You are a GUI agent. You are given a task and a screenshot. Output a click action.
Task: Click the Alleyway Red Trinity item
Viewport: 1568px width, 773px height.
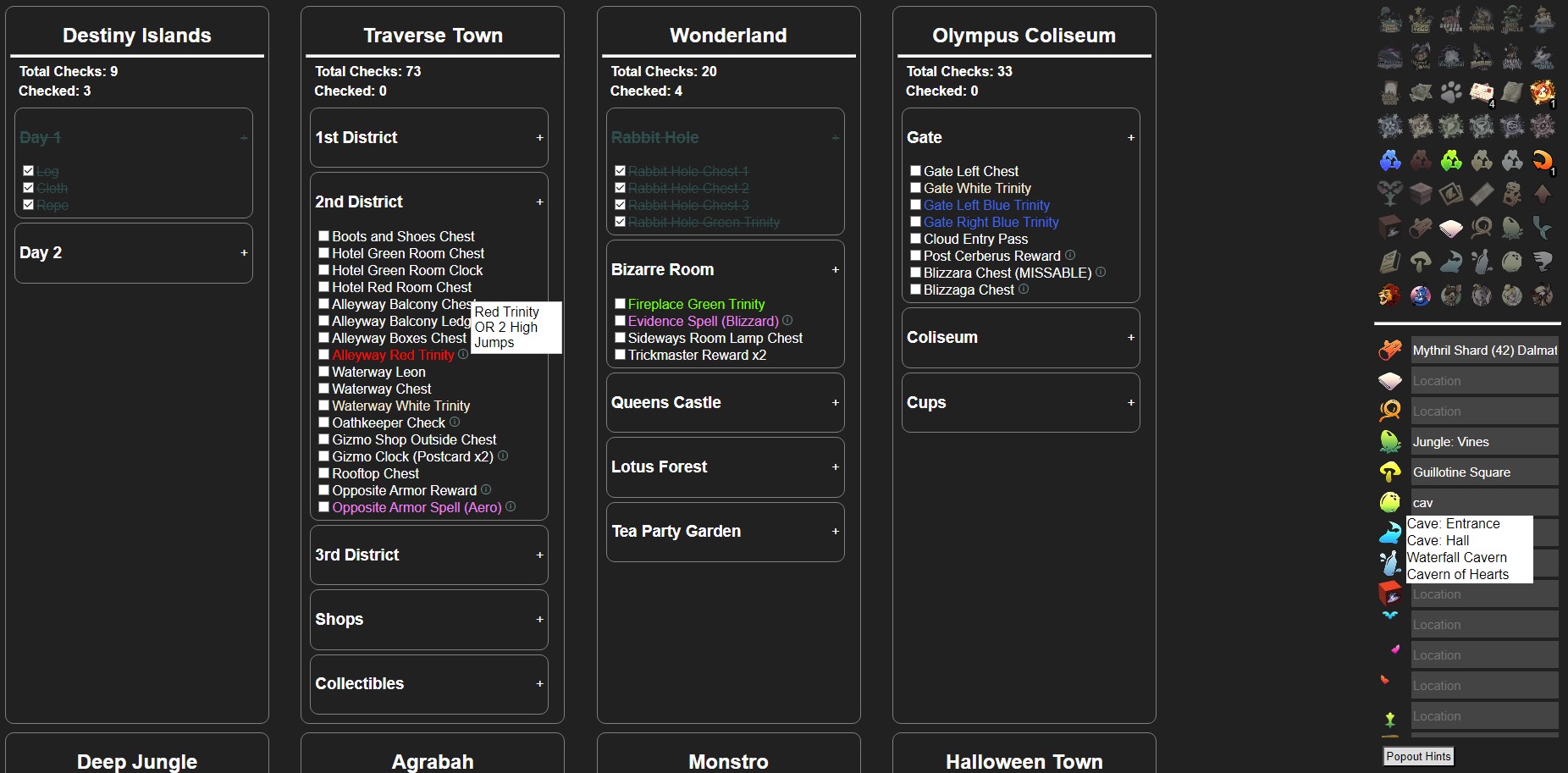(393, 355)
